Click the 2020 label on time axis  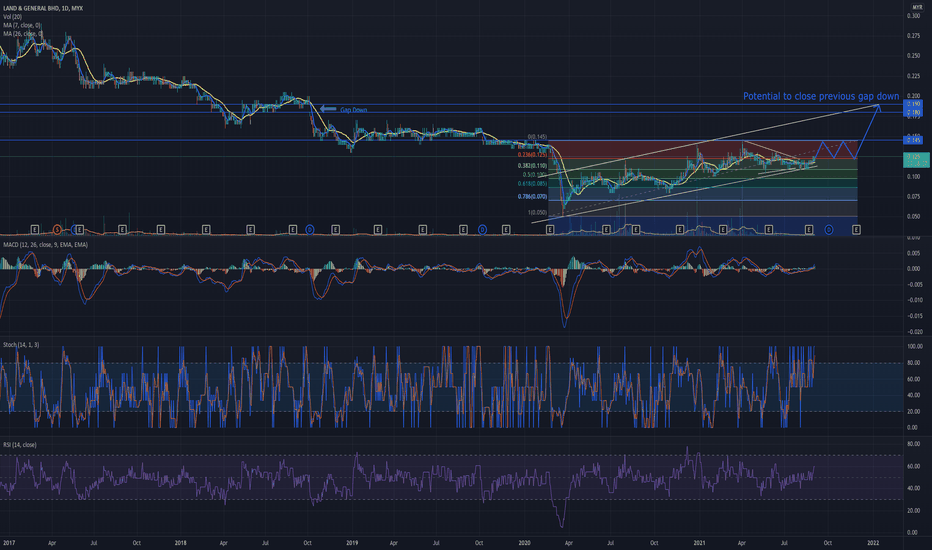524,542
